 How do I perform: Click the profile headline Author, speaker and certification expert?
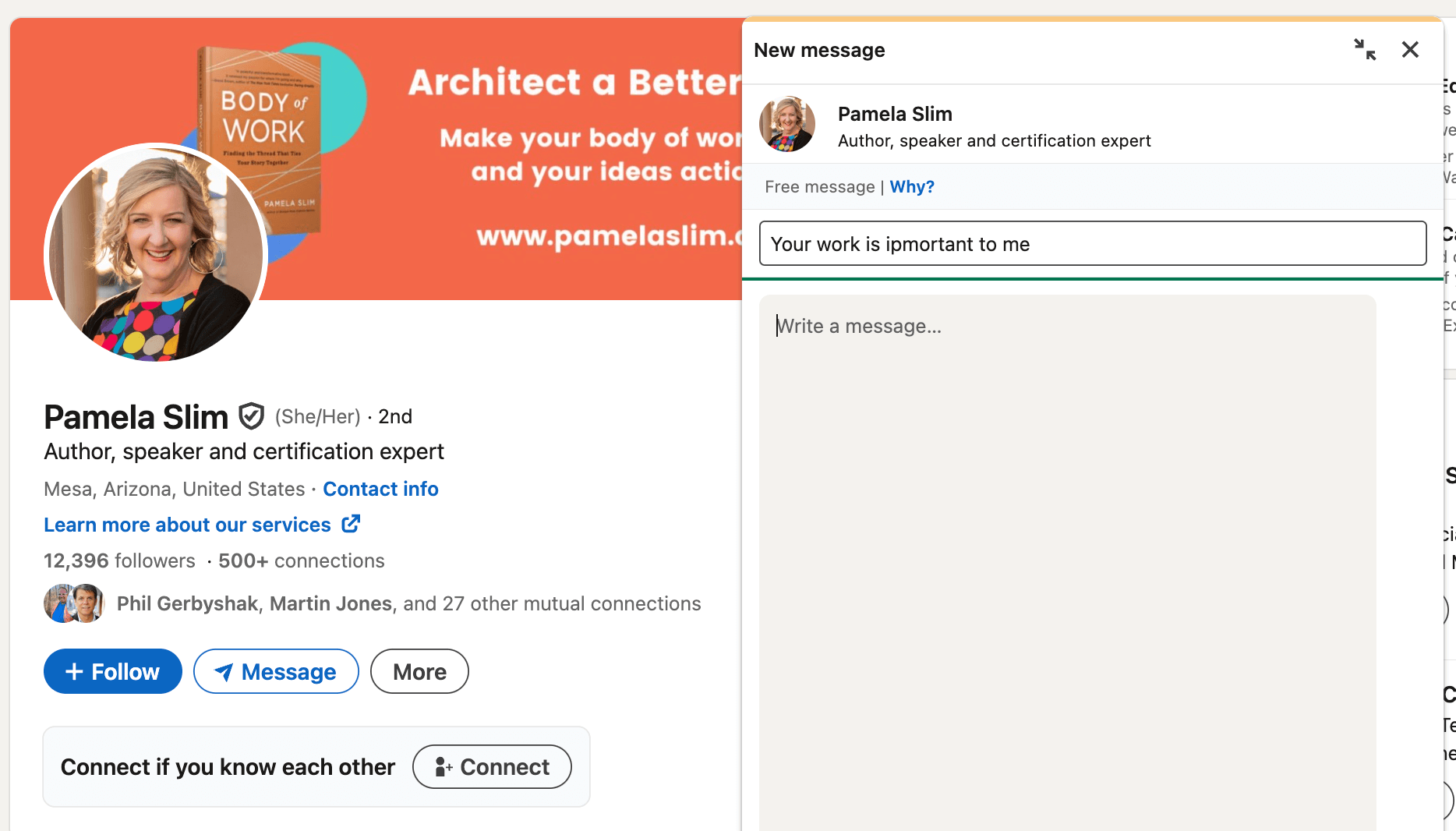tap(244, 452)
